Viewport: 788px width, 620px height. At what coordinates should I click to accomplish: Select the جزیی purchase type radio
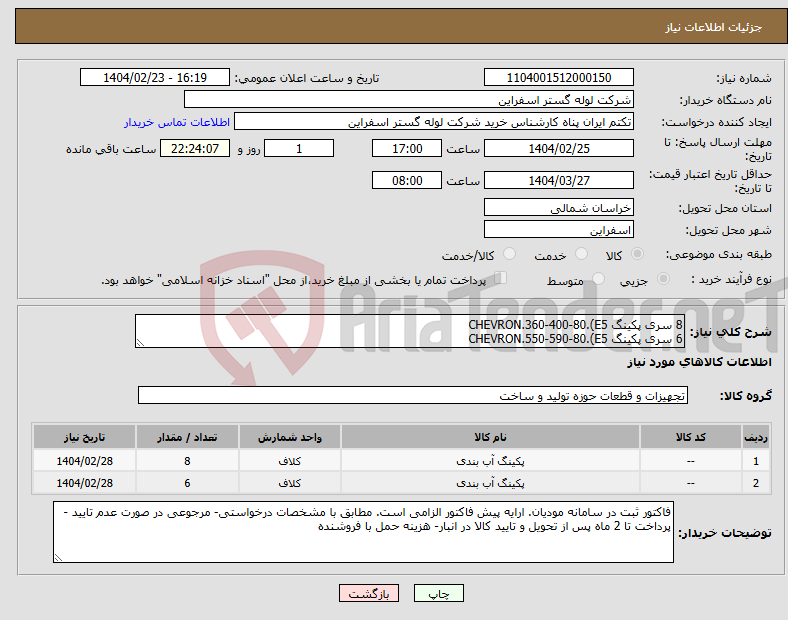[663, 279]
